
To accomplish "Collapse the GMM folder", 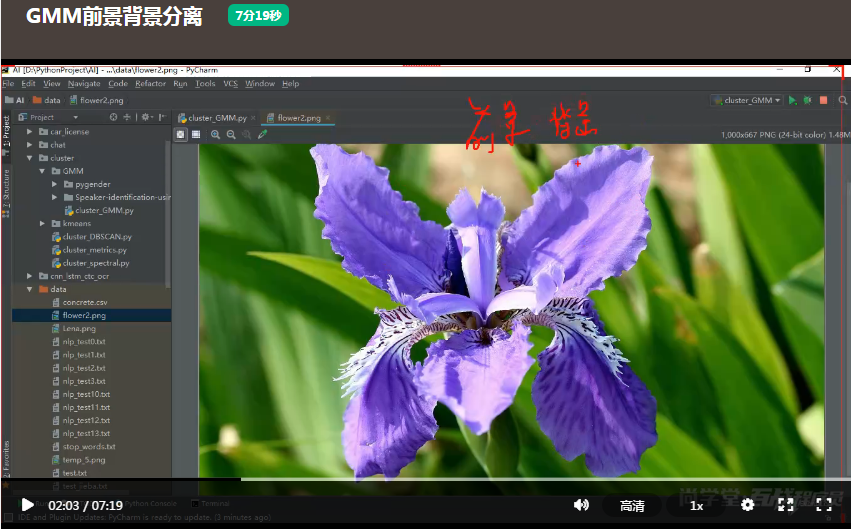I will 42,171.
